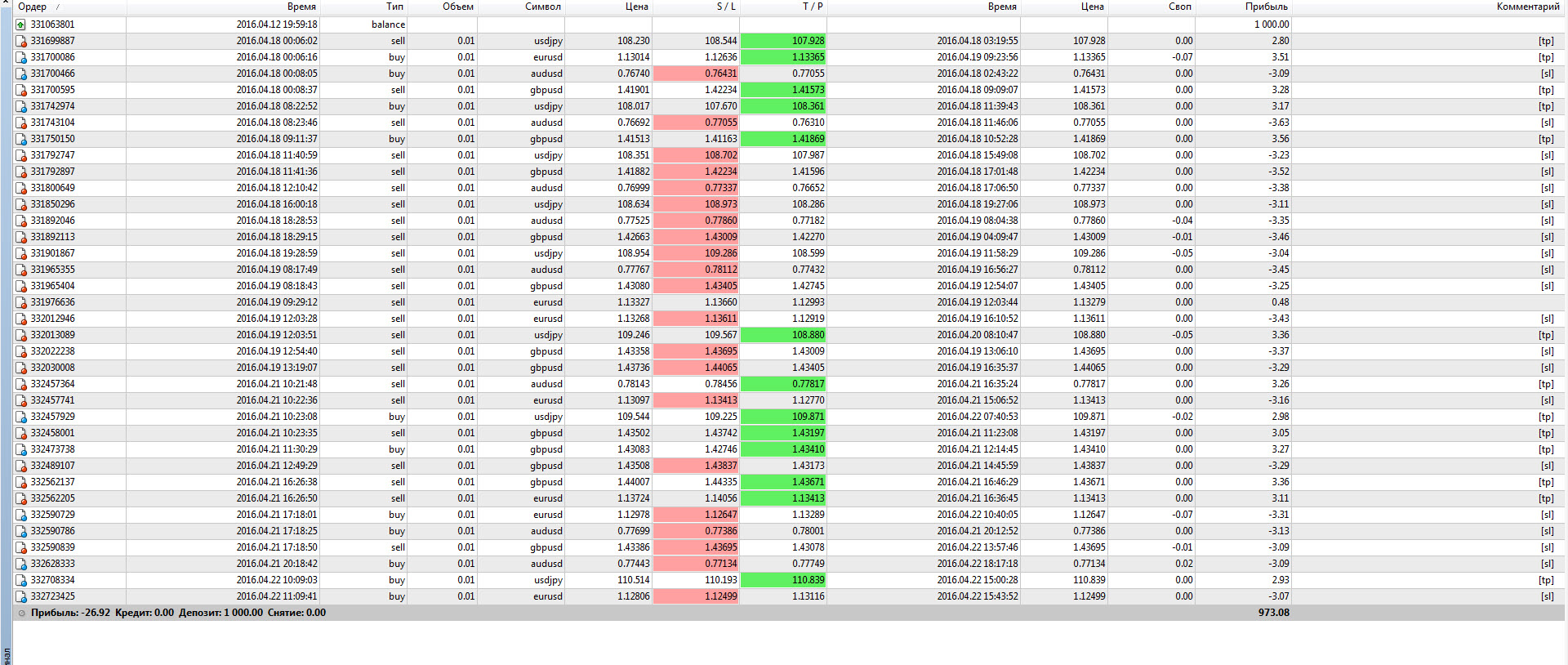Click the order icon next to 331792747
This screenshot has height=665, width=1568.
point(21,155)
